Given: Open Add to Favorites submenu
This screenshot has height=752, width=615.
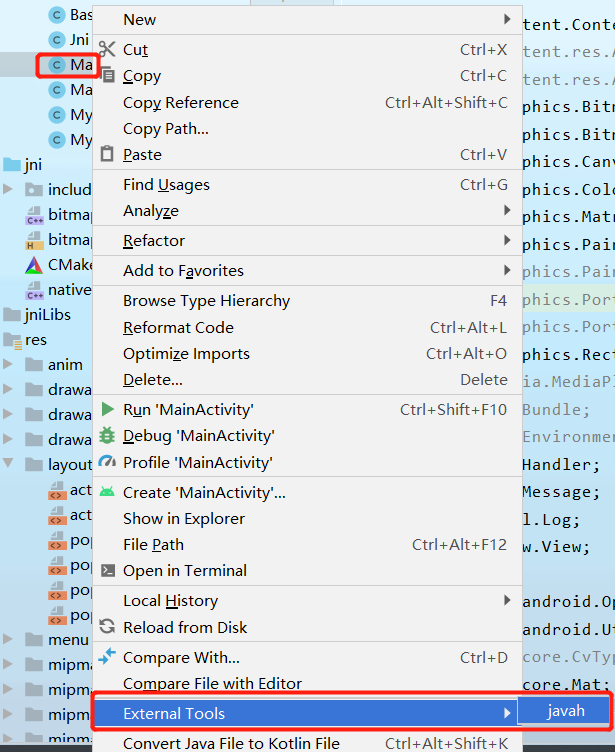Looking at the screenshot, I should [307, 270].
